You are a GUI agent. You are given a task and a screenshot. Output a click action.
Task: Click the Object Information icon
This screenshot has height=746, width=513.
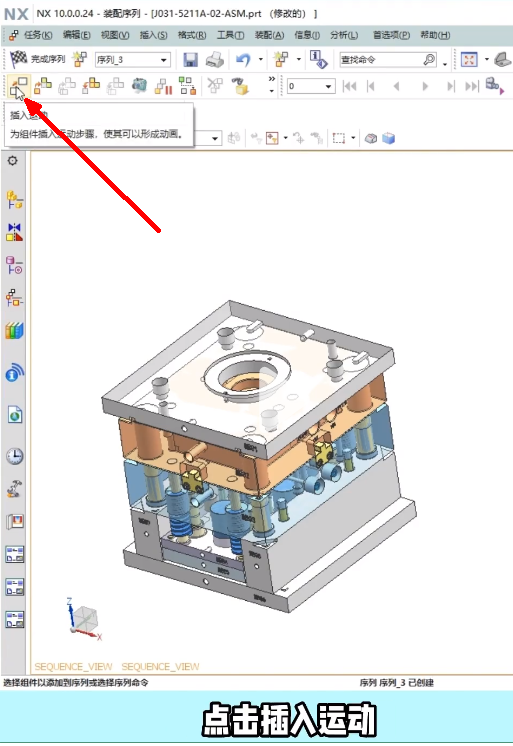coord(318,59)
